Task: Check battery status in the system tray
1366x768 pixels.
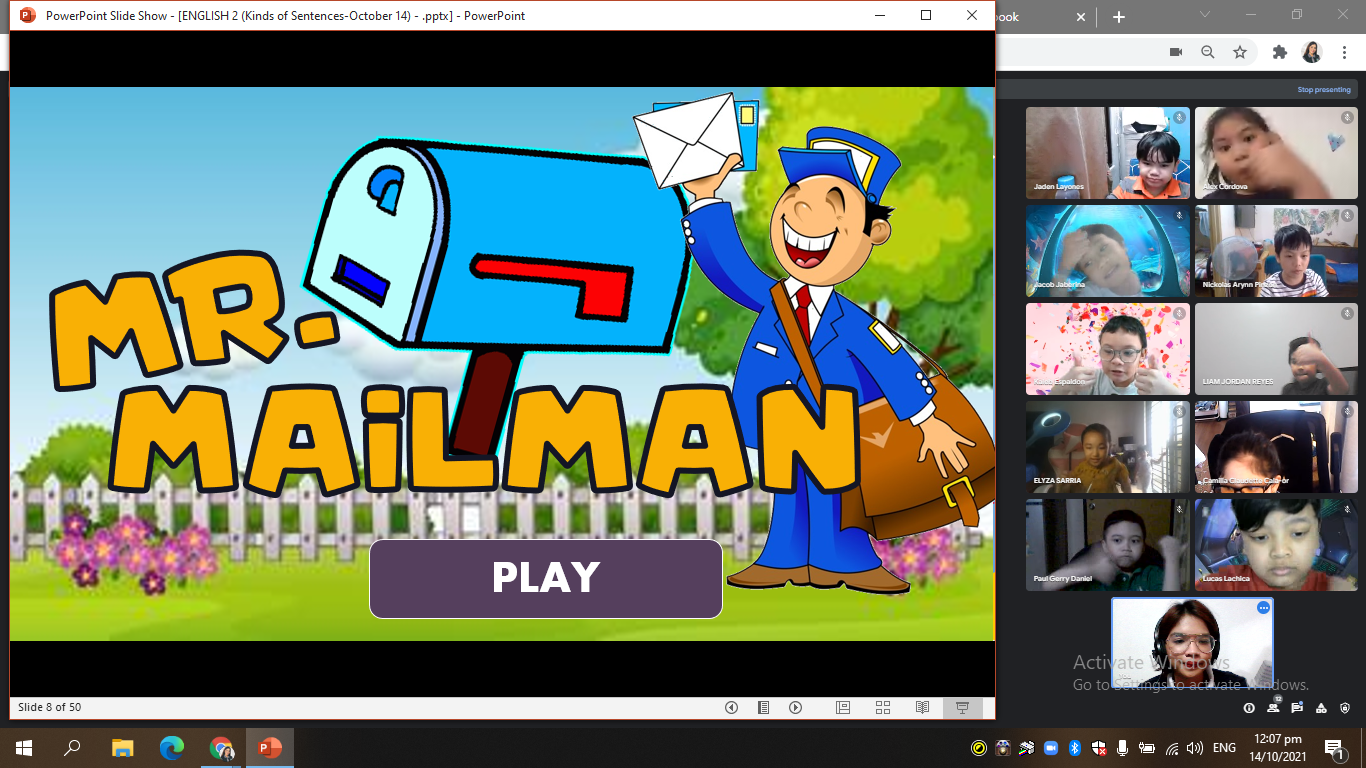Action: pyautogui.click(x=1147, y=748)
